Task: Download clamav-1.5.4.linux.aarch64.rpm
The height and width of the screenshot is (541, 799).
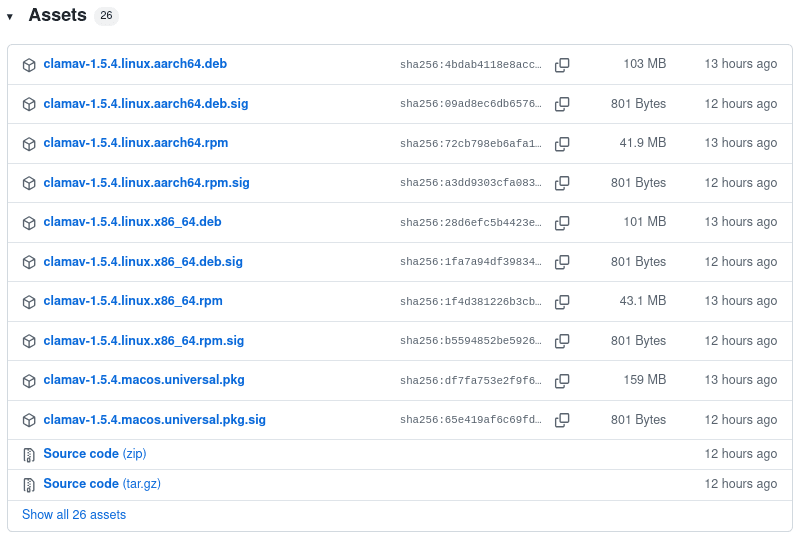Action: tap(136, 143)
